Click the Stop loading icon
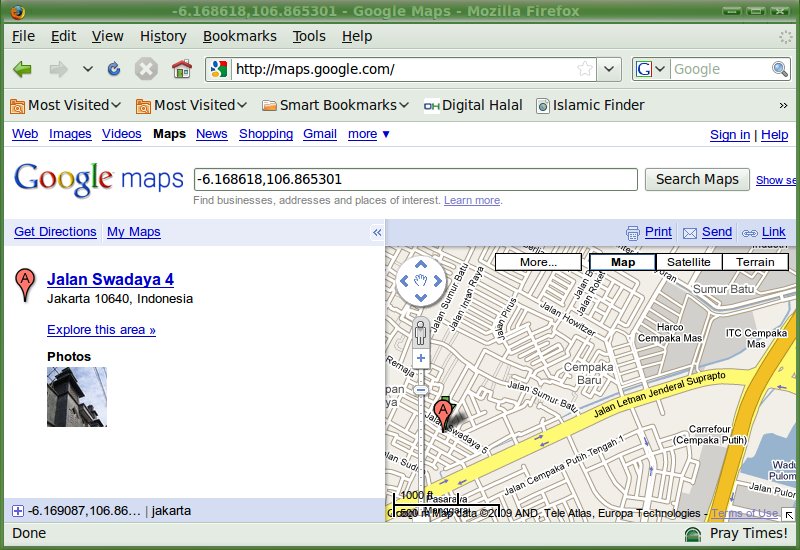This screenshot has width=800, height=550. click(147, 69)
